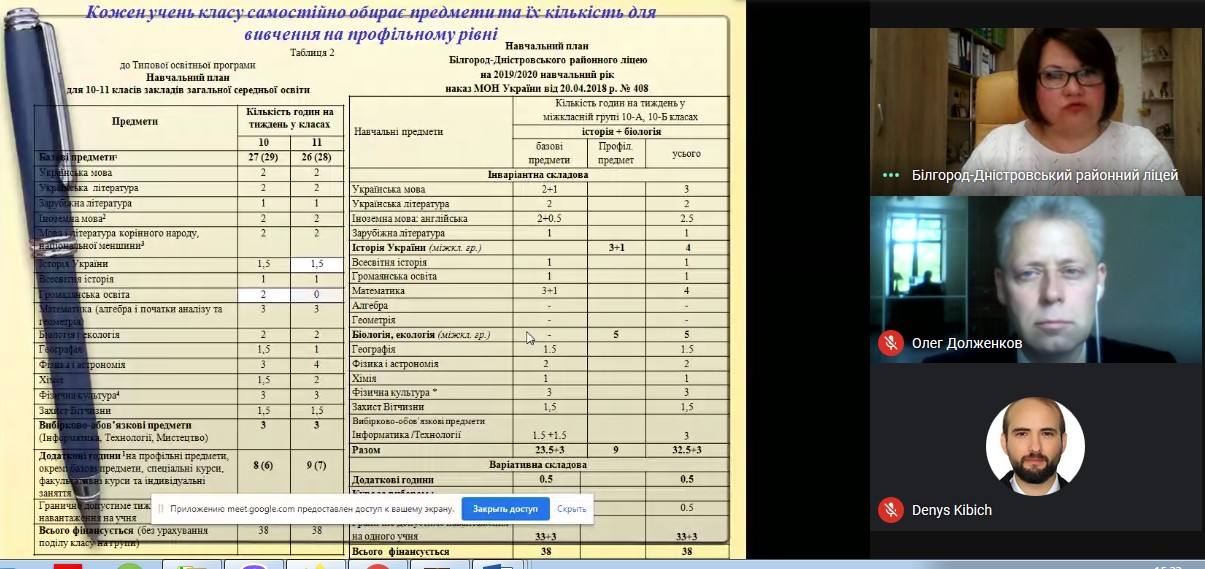
Task: Click Denys Kibich's round profile avatar
Action: 1035,446
